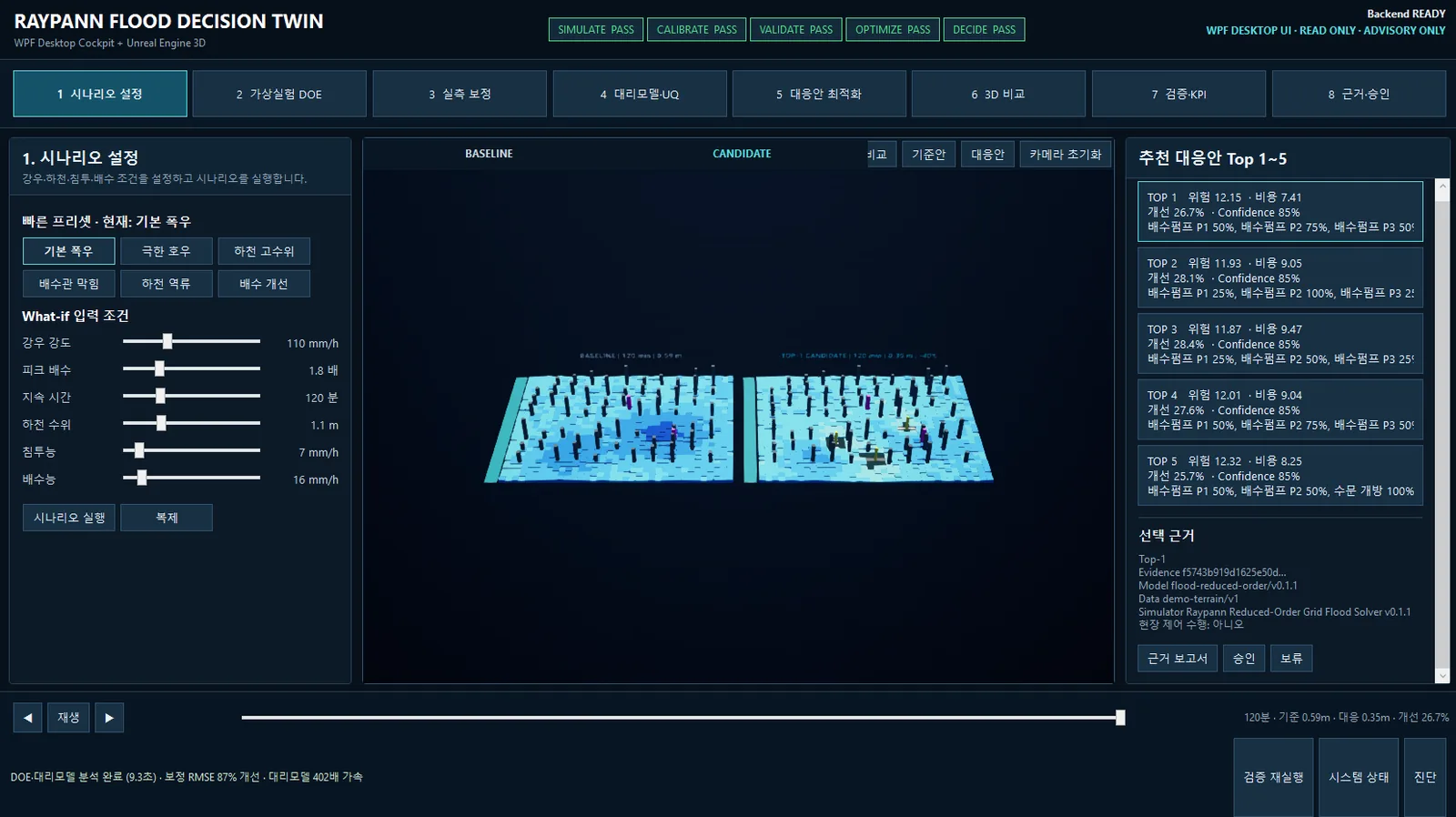Click the DECIDE PASS status badge

[985, 30]
